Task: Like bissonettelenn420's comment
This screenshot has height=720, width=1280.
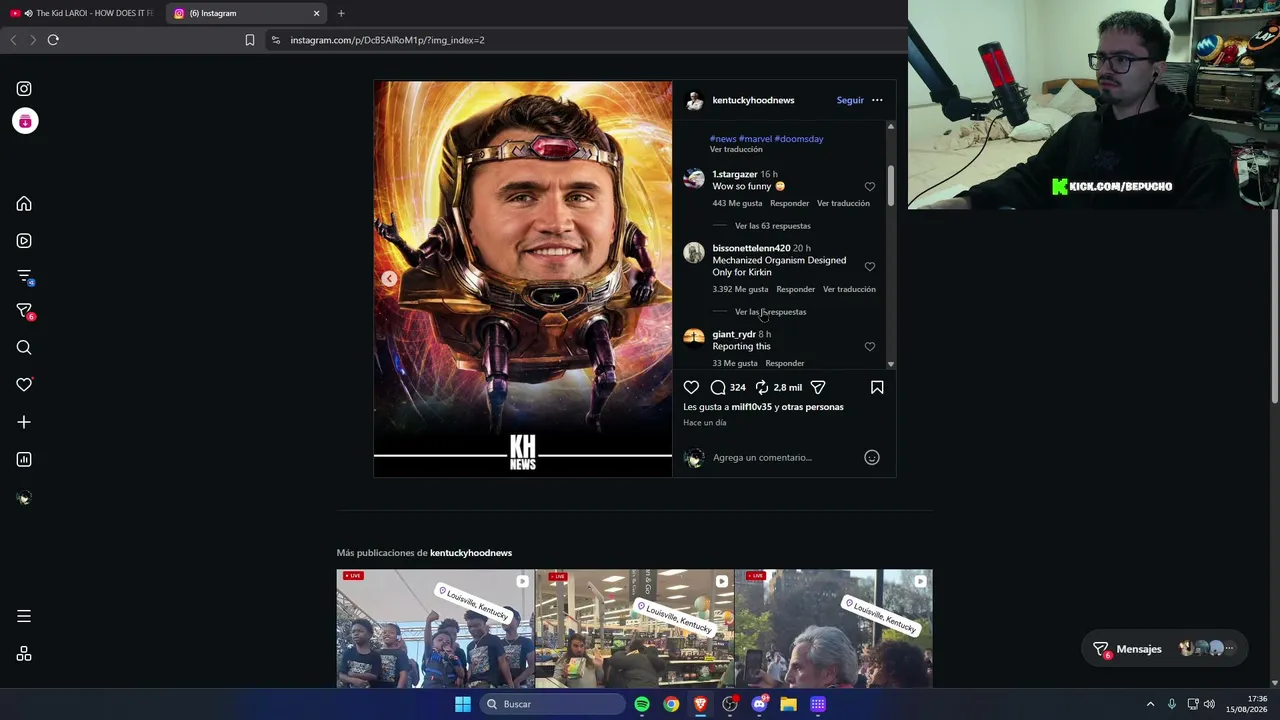Action: tap(870, 267)
